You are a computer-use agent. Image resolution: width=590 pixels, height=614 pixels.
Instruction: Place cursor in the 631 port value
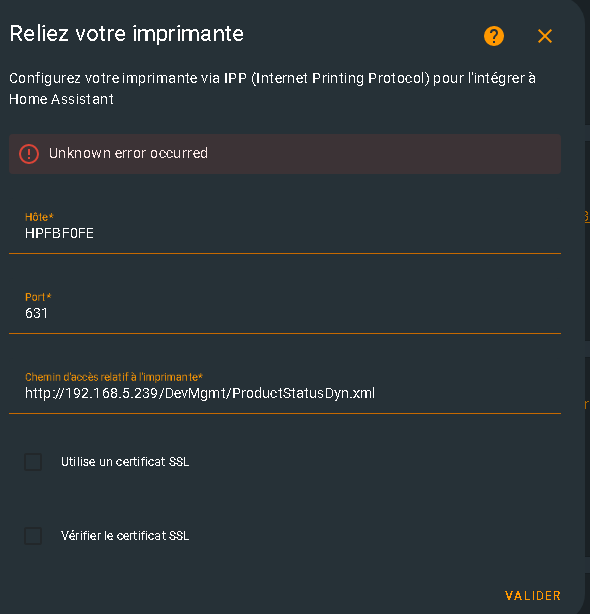[x=36, y=313]
